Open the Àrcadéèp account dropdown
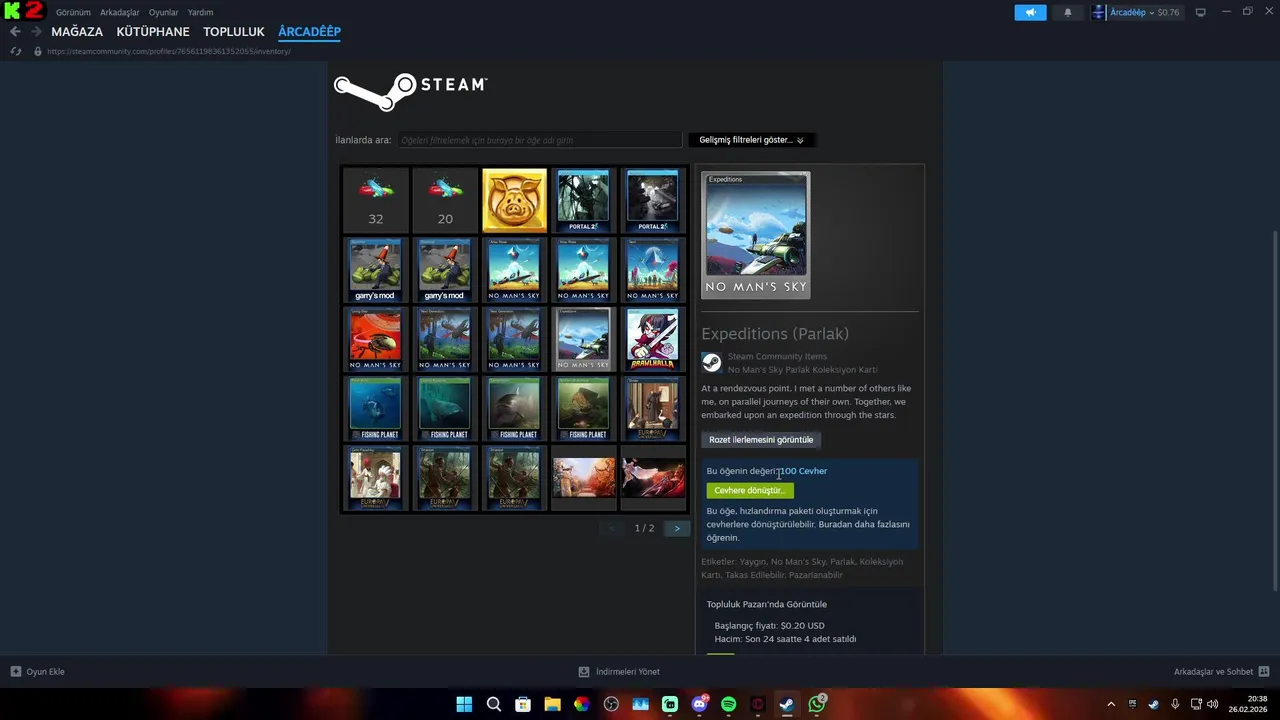Image resolution: width=1280 pixels, height=720 pixels. 1136,12
